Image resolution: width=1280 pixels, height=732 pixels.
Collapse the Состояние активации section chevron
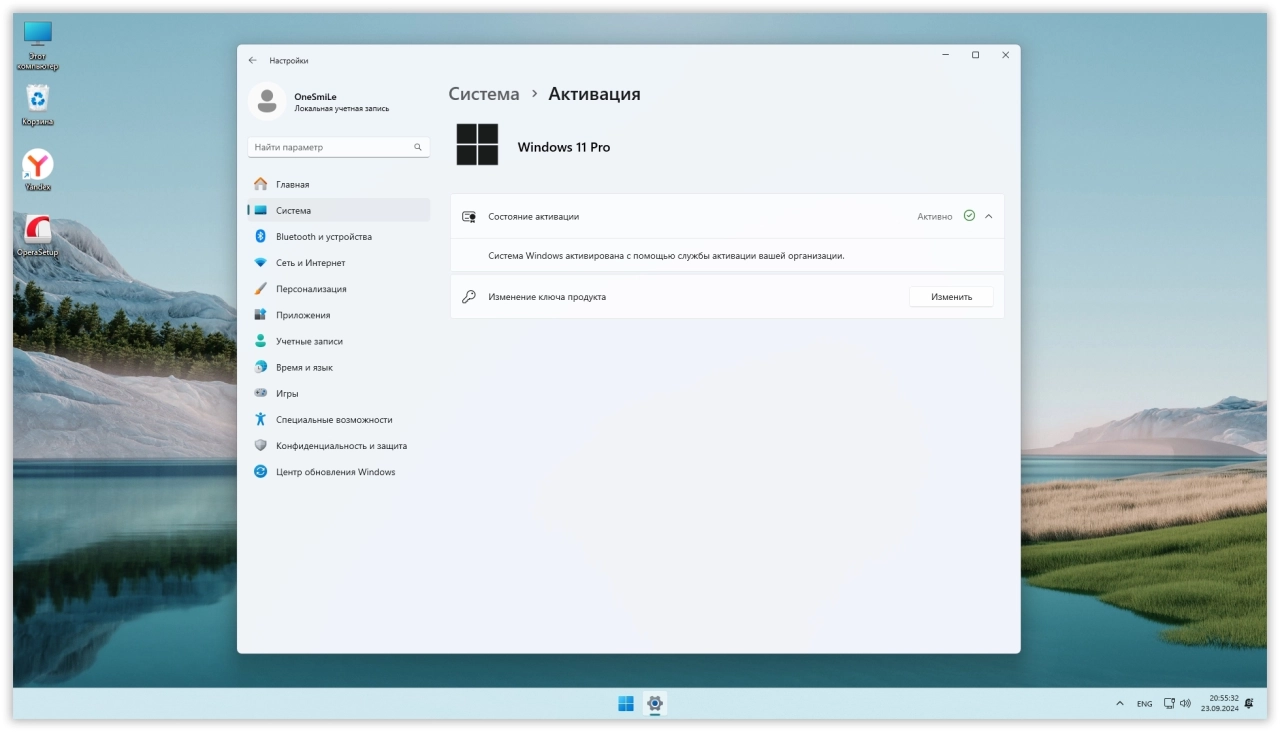[989, 216]
